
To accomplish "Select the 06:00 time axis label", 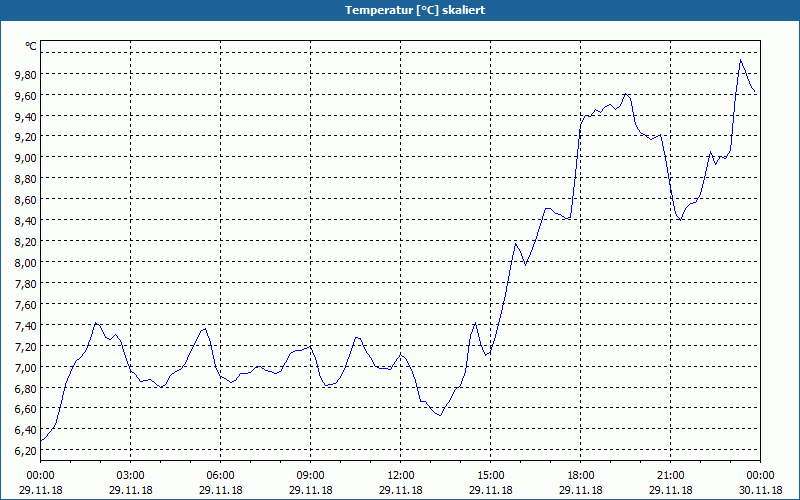I will pos(220,476).
